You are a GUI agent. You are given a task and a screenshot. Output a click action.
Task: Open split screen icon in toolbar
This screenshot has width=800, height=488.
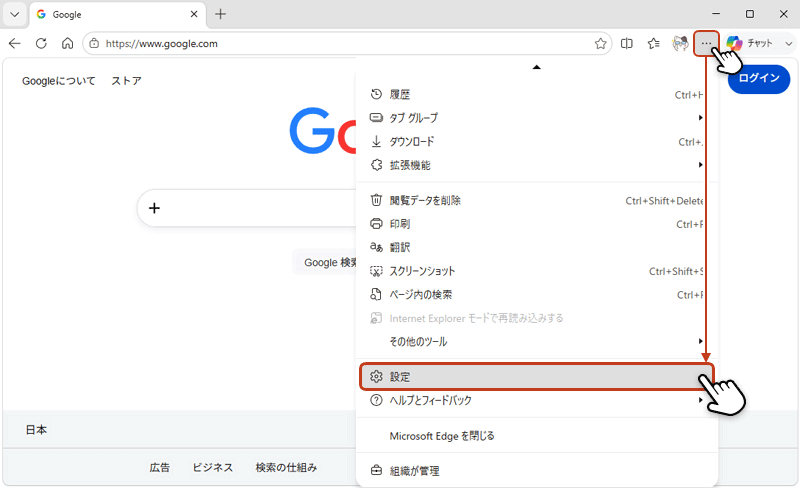click(x=627, y=44)
